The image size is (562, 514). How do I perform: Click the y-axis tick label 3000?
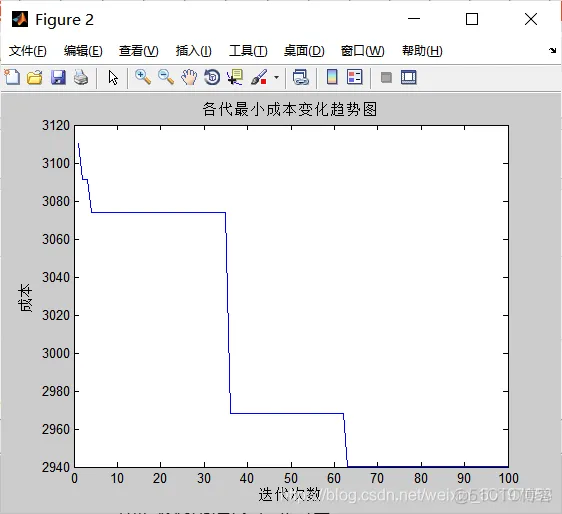[x=56, y=353]
